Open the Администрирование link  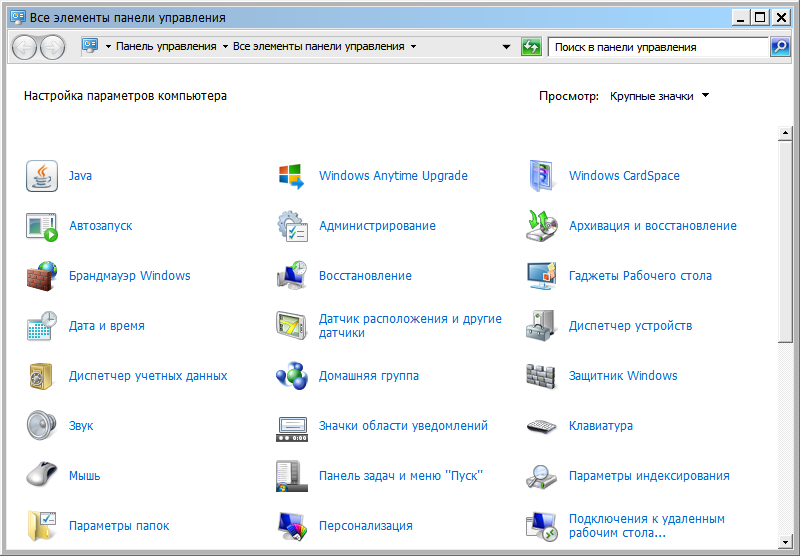click(378, 226)
